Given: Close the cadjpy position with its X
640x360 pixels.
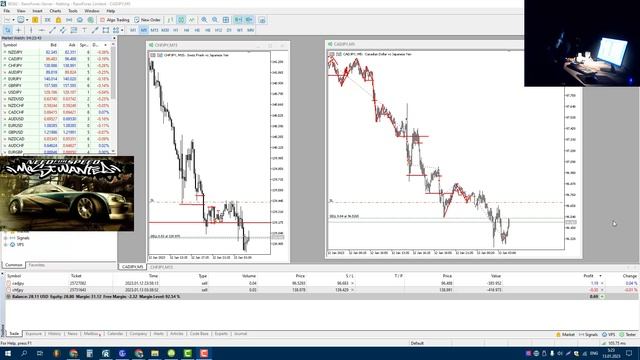Looking at the screenshot, I should point(602,283).
